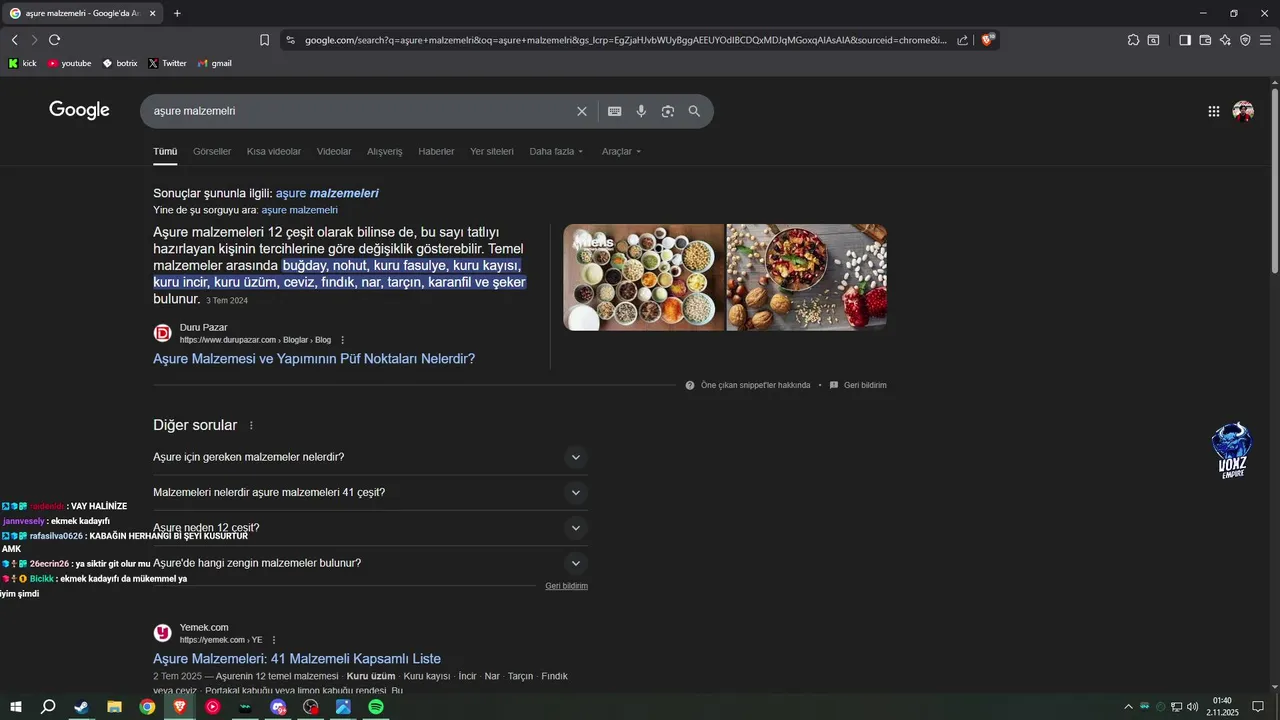This screenshot has height=720, width=1280.
Task: Toggle the browser sidebar panel icon
Action: 1185,40
